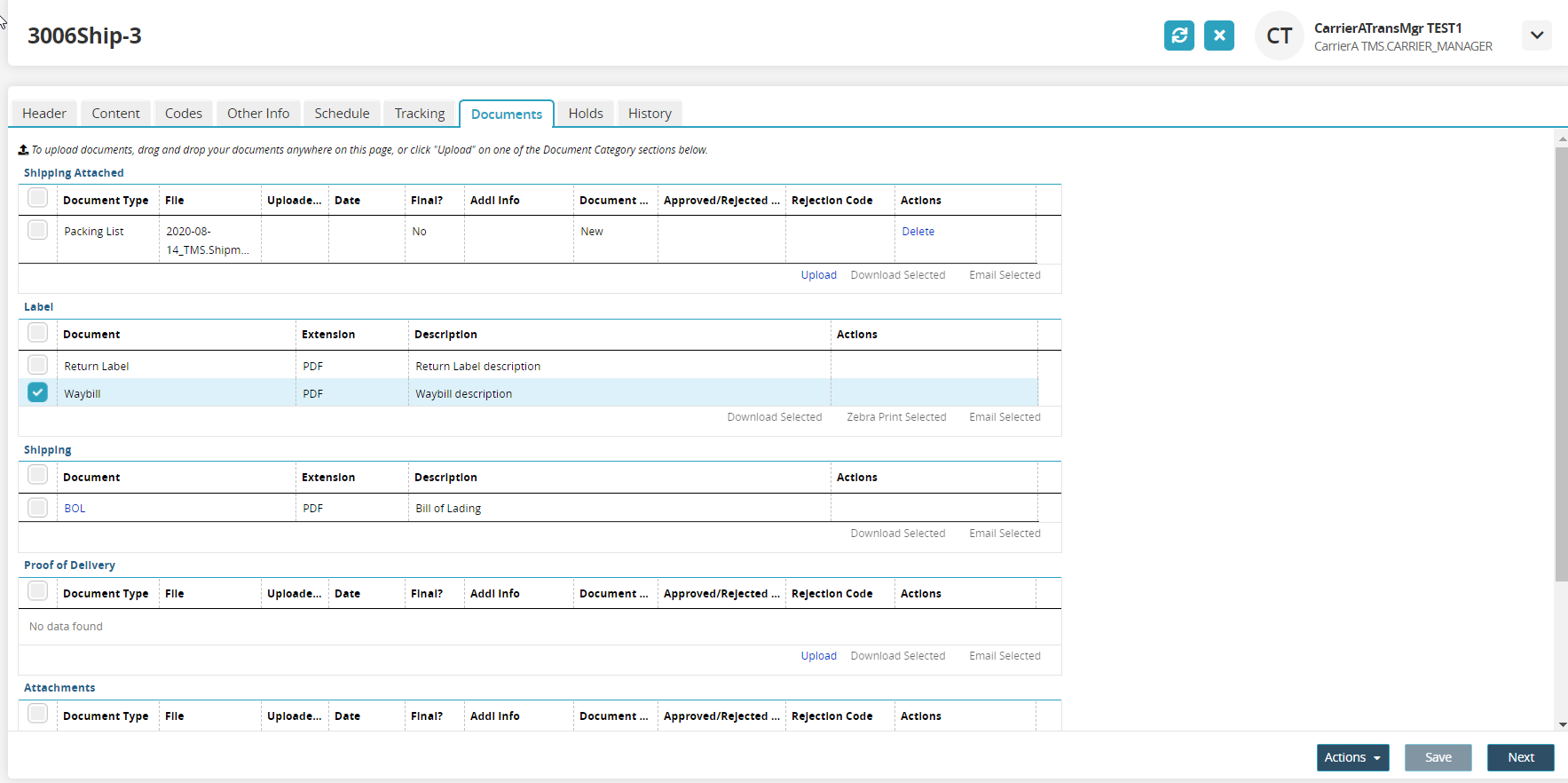Select the Packing List row checkbox
The image size is (1568, 783).
pyautogui.click(x=37, y=230)
